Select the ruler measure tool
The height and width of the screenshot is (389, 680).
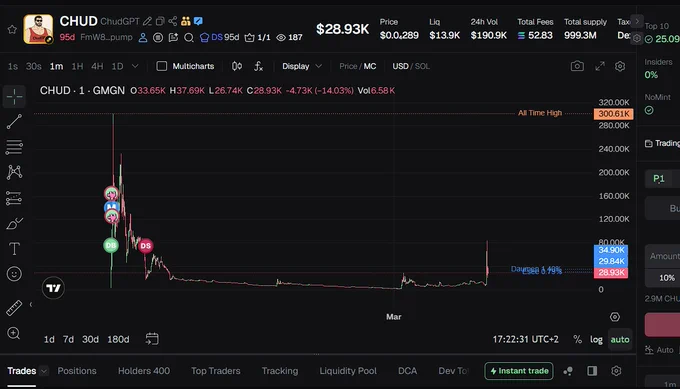14,308
